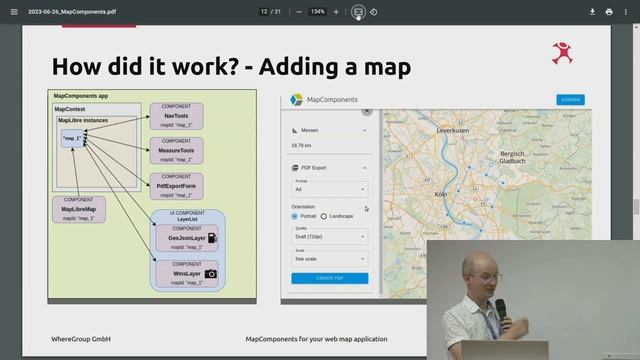This screenshot has width=640, height=360.
Task: Click the GeoJsonLayer component box
Action: coord(187,238)
